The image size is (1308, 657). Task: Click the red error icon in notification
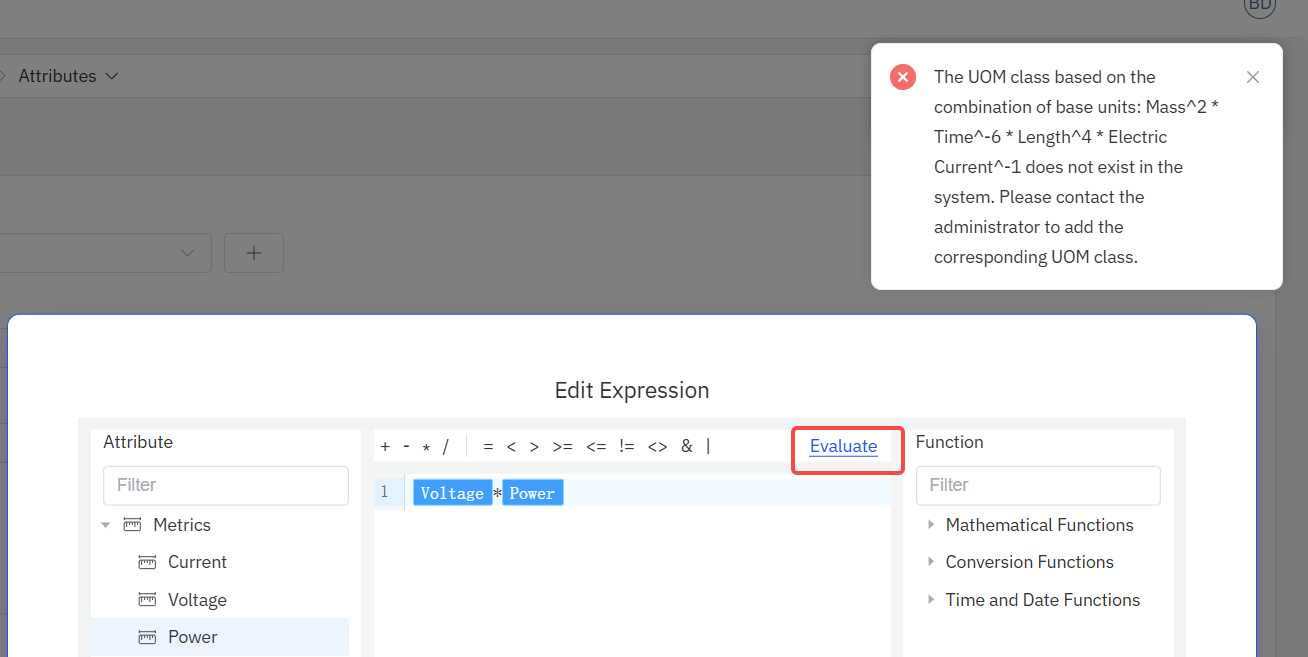(903, 77)
